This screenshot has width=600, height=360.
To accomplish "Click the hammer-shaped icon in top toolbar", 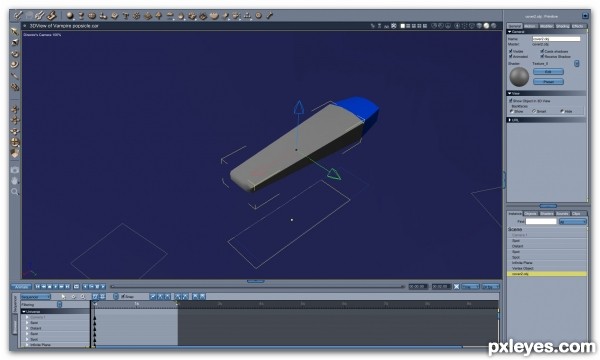I will 52,16.
